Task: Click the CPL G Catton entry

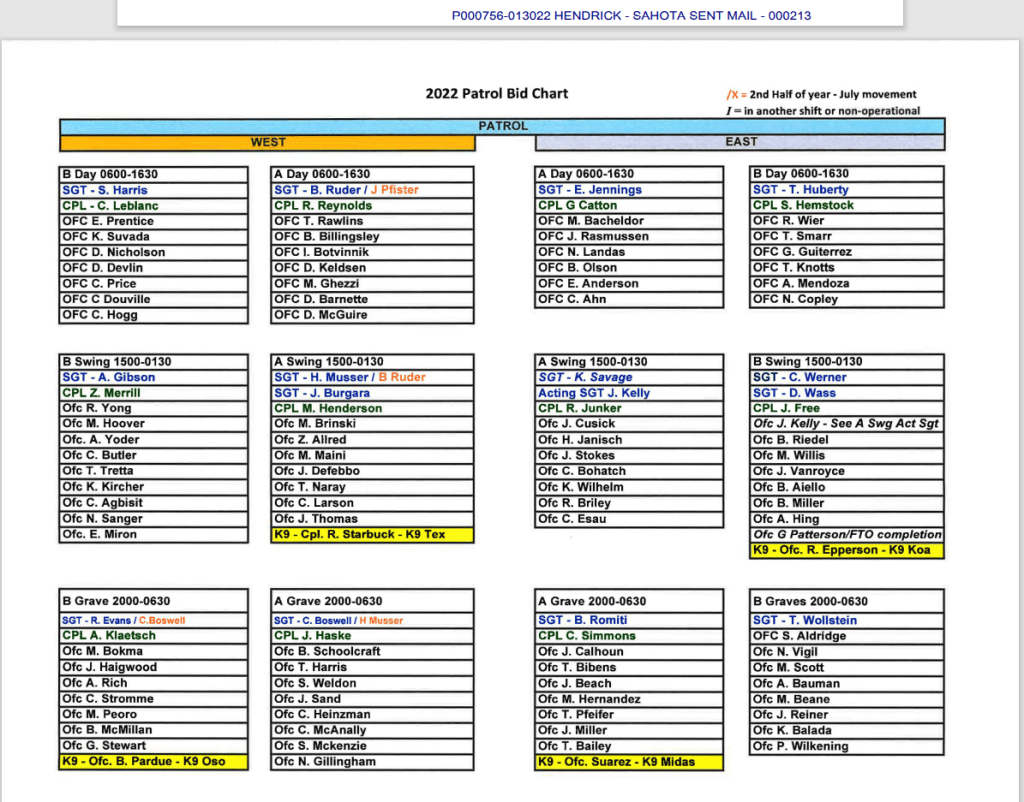Action: pyautogui.click(x=629, y=205)
